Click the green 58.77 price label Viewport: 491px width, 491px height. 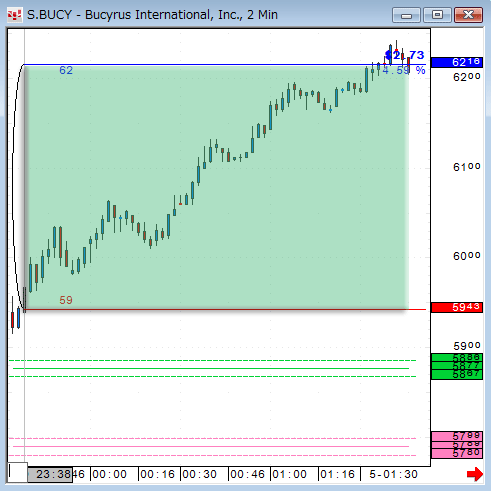point(457,366)
